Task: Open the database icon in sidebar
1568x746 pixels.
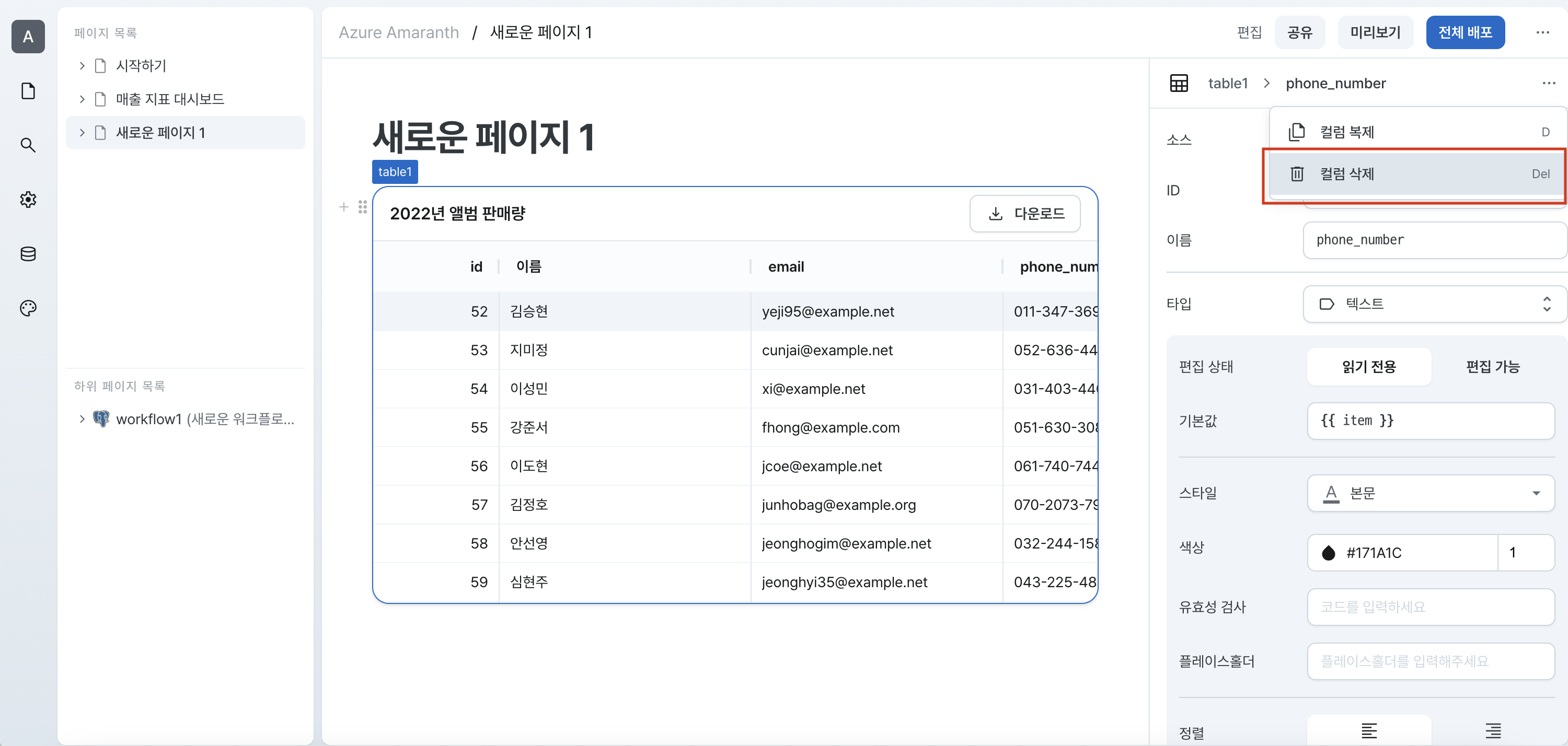Action: [28, 254]
